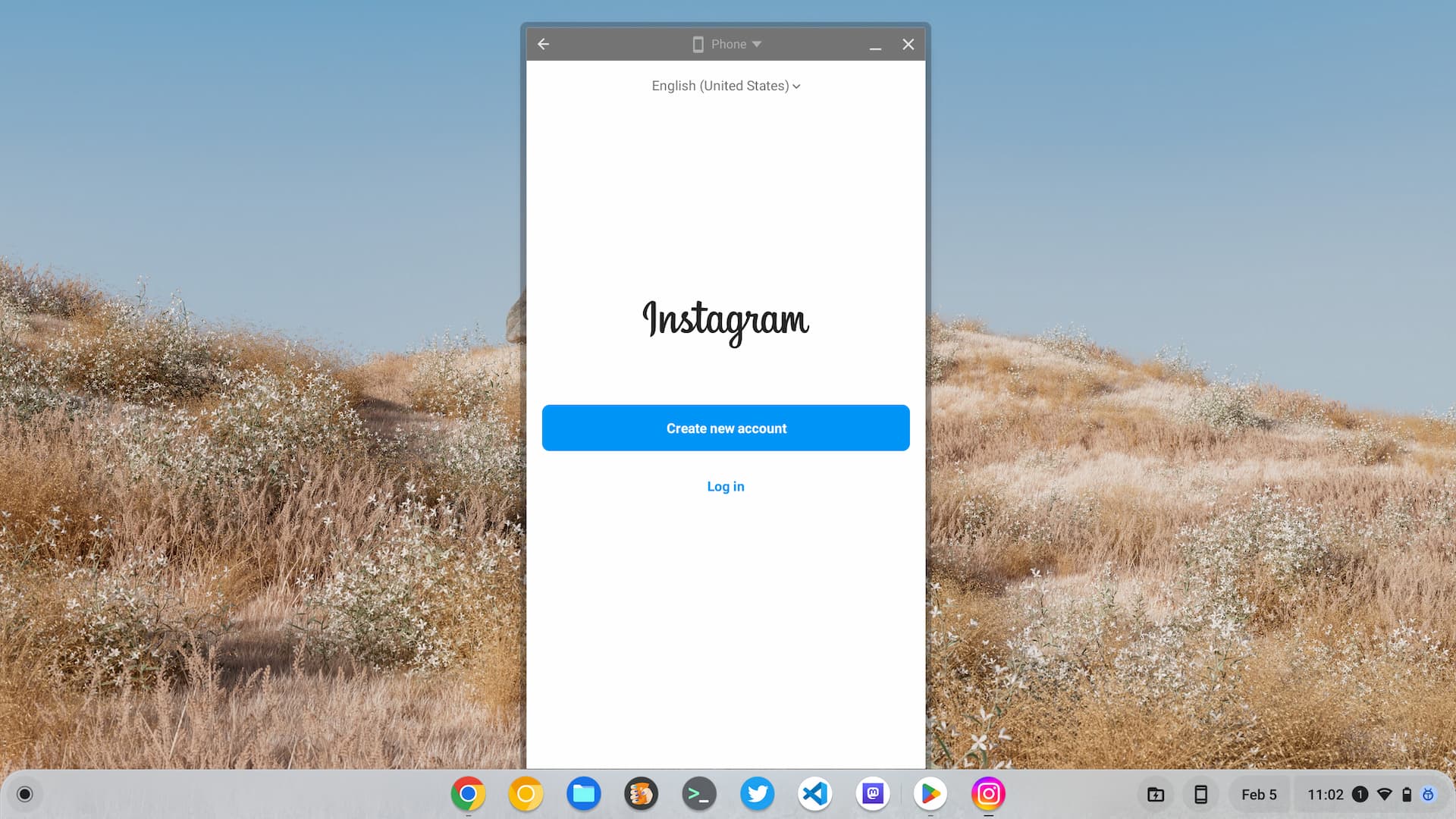Open file manager from taskbar
1456x819 pixels.
pyautogui.click(x=583, y=793)
